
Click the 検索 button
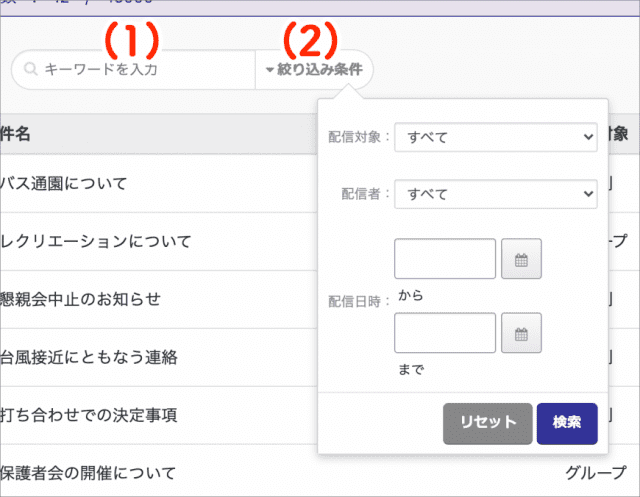click(567, 424)
